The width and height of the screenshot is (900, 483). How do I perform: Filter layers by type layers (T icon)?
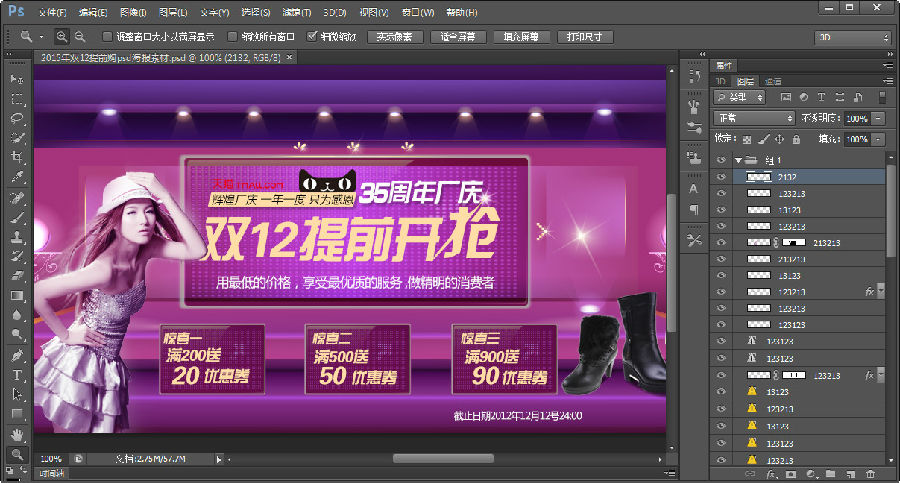pos(821,97)
